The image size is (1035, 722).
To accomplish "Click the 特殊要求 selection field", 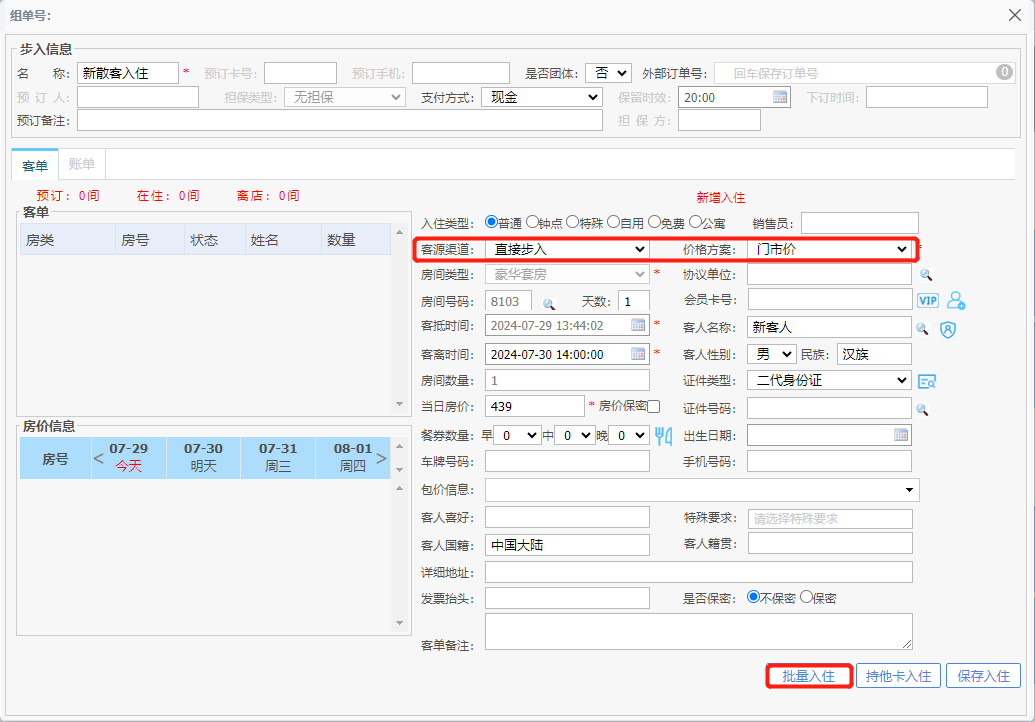I will pos(830,519).
